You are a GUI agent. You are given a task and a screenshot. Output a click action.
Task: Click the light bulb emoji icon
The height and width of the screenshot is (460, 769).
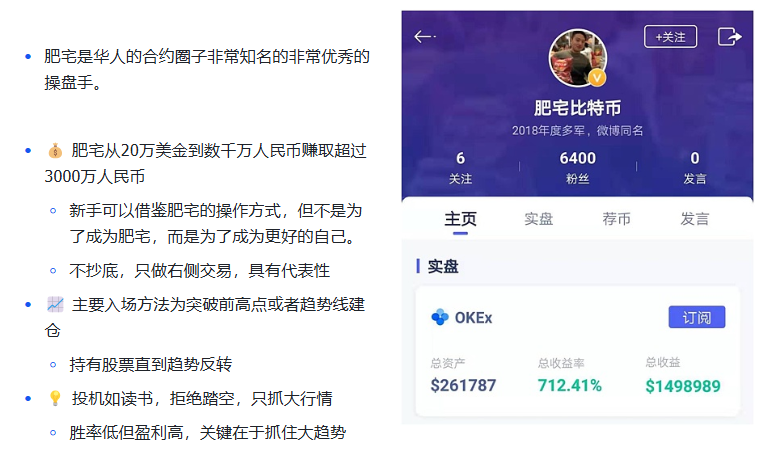pyautogui.click(x=55, y=398)
